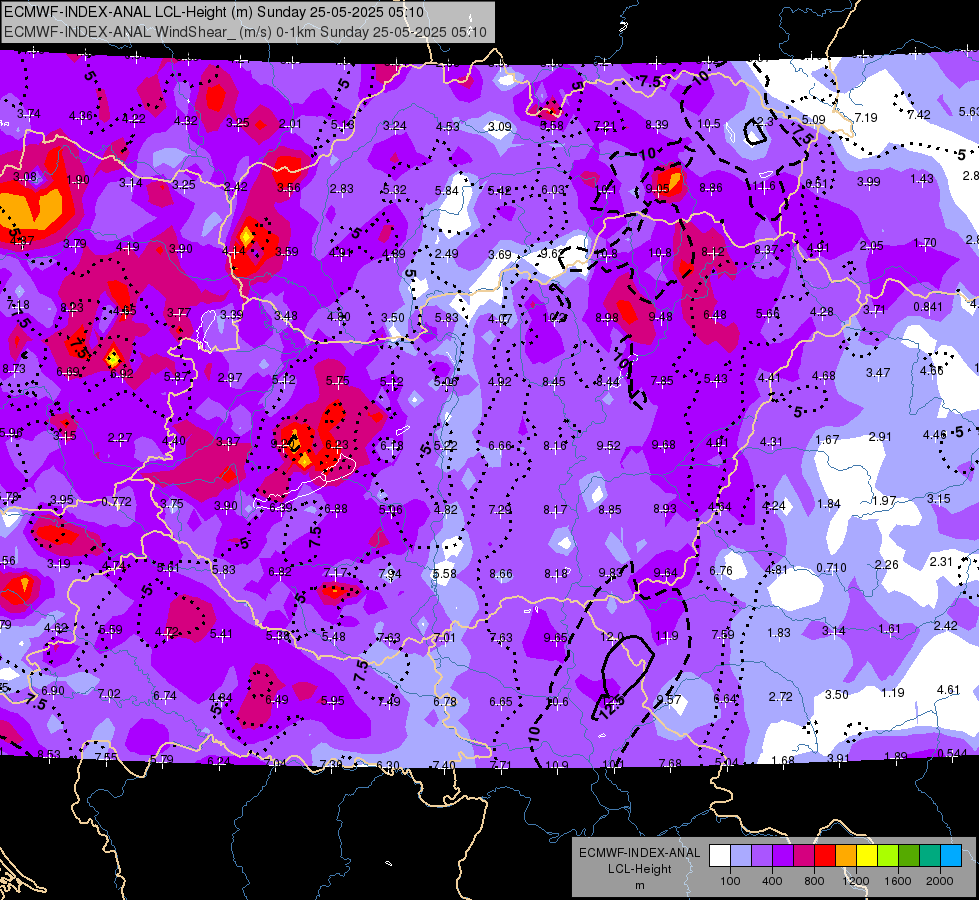Click the wind shear value 3.74

coord(29,114)
